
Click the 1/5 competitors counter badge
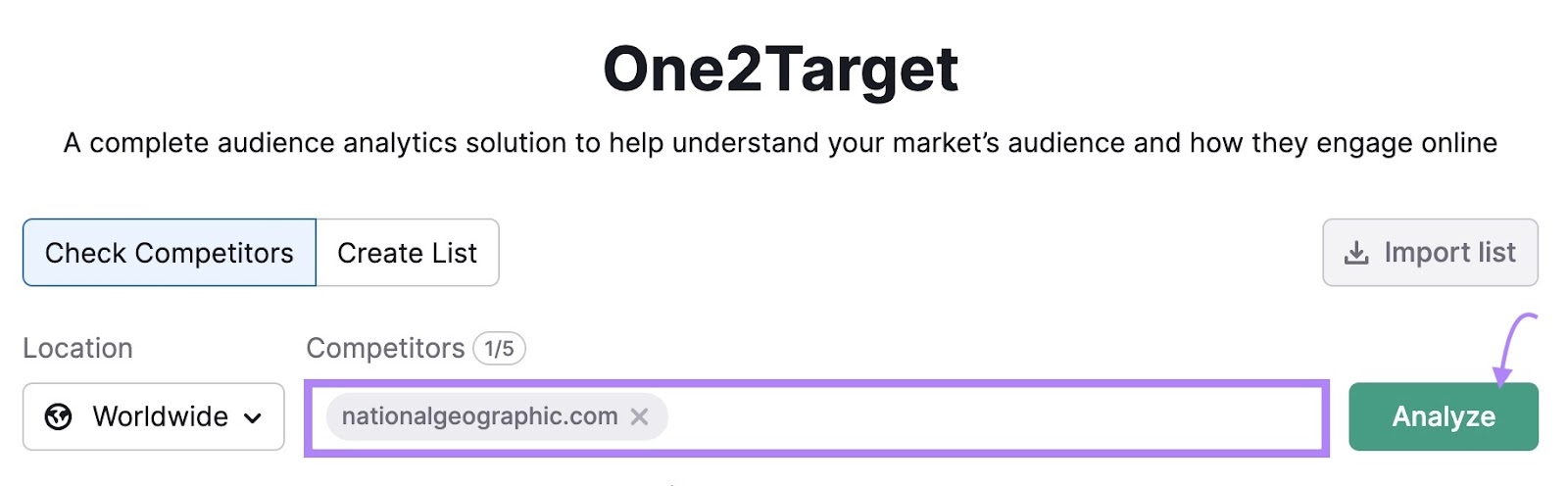coord(499,349)
